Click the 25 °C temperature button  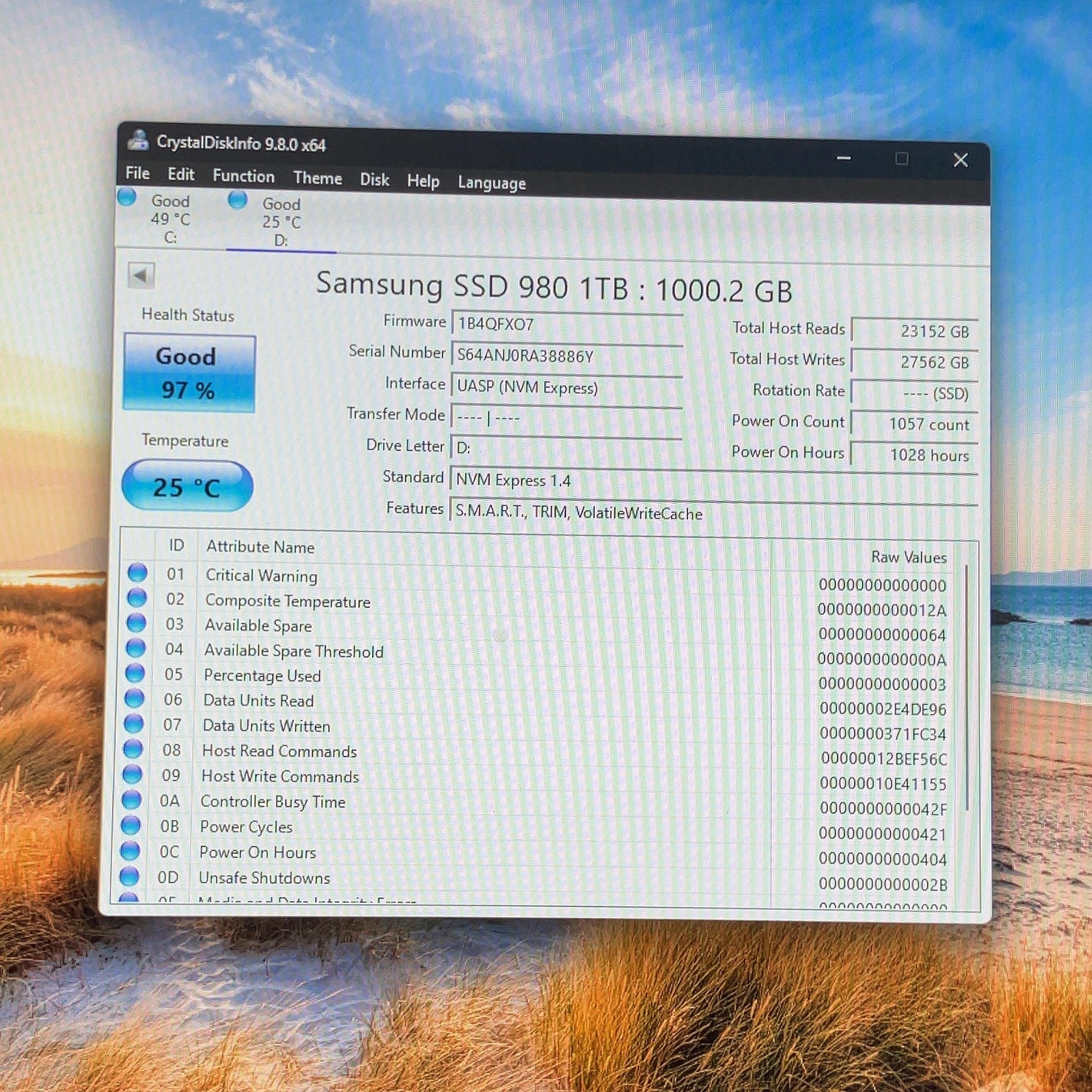[x=187, y=486]
